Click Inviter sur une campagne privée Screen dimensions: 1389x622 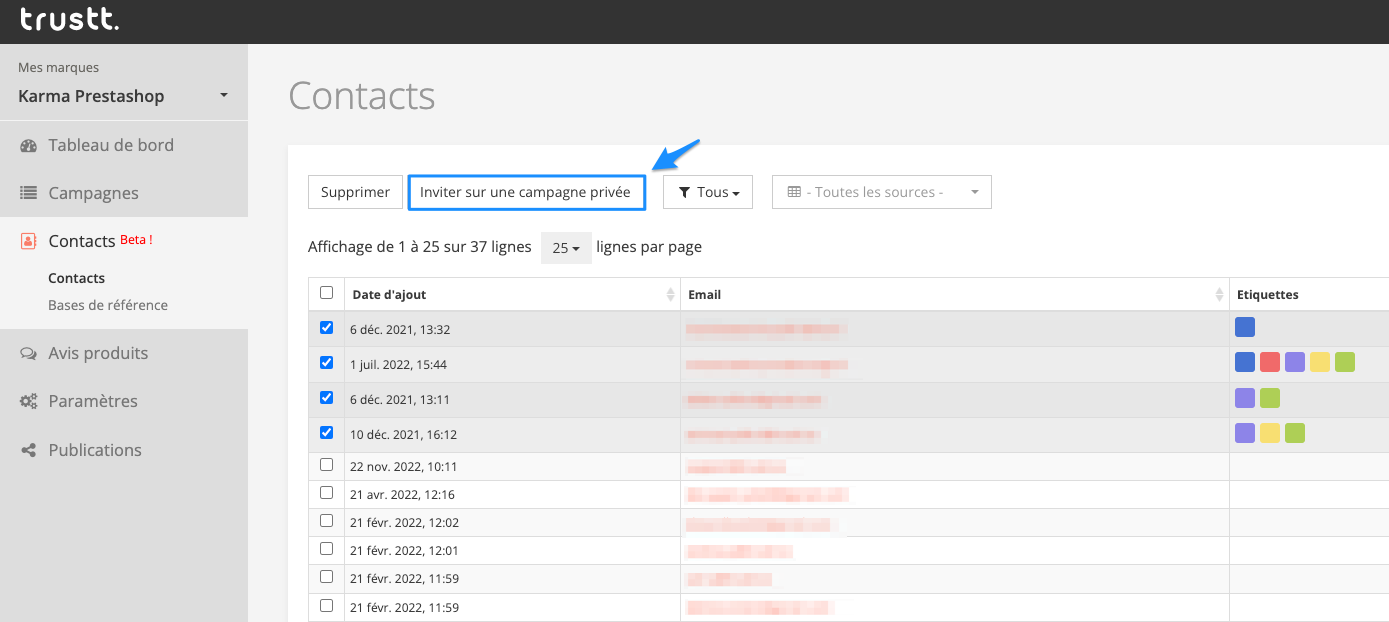click(x=526, y=192)
